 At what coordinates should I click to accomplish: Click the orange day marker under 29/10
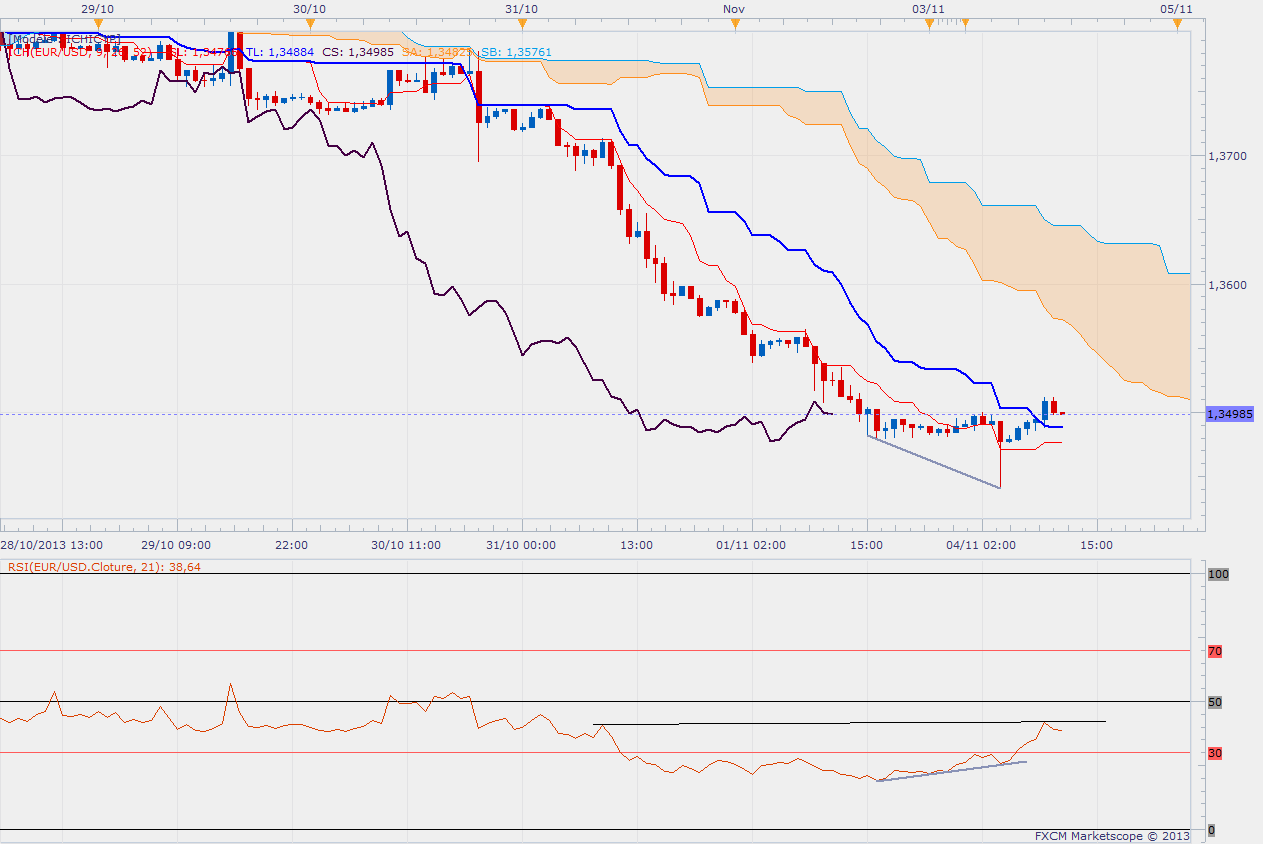[x=96, y=23]
